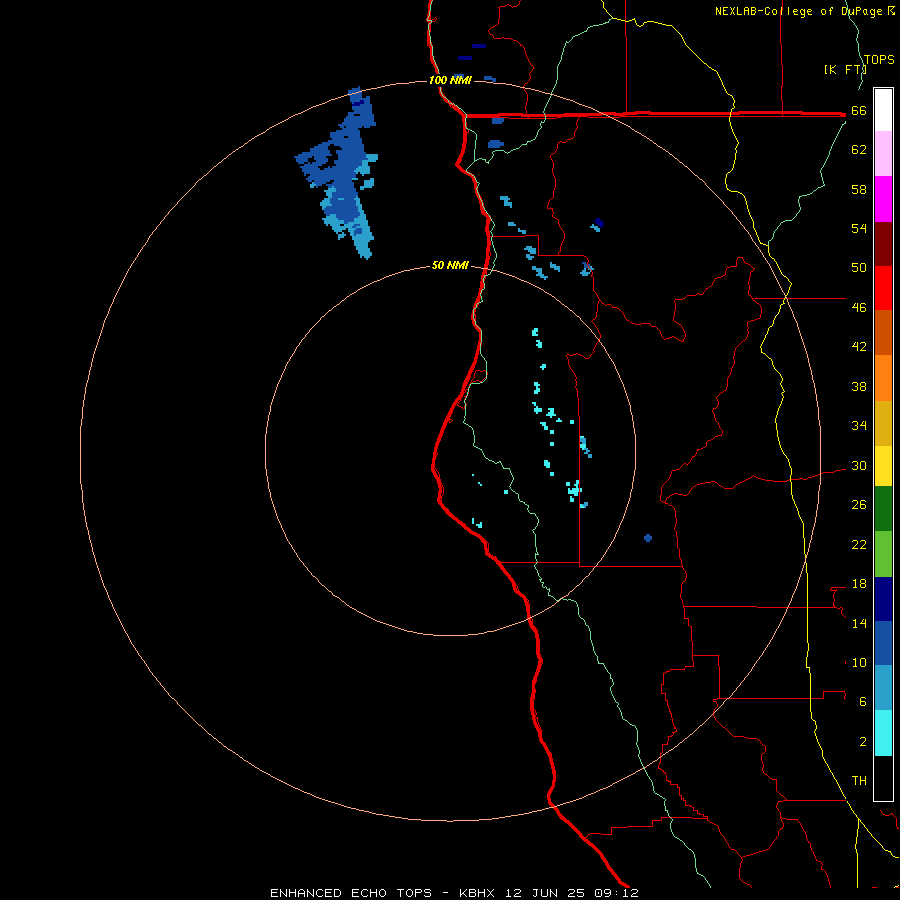Pick the yellow legend swatch
The image size is (900, 900).
883,466
